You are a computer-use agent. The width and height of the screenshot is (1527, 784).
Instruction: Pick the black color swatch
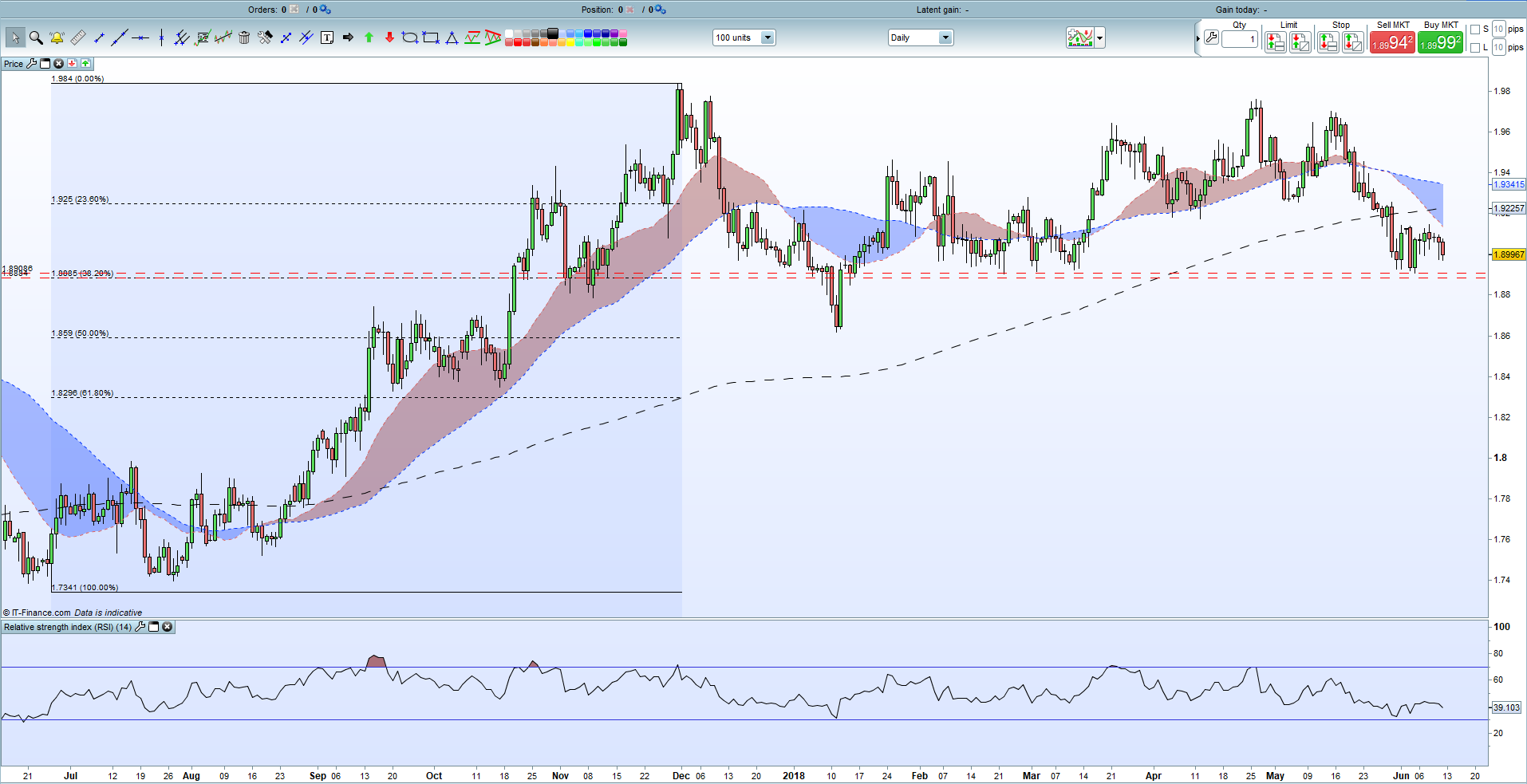pos(552,33)
